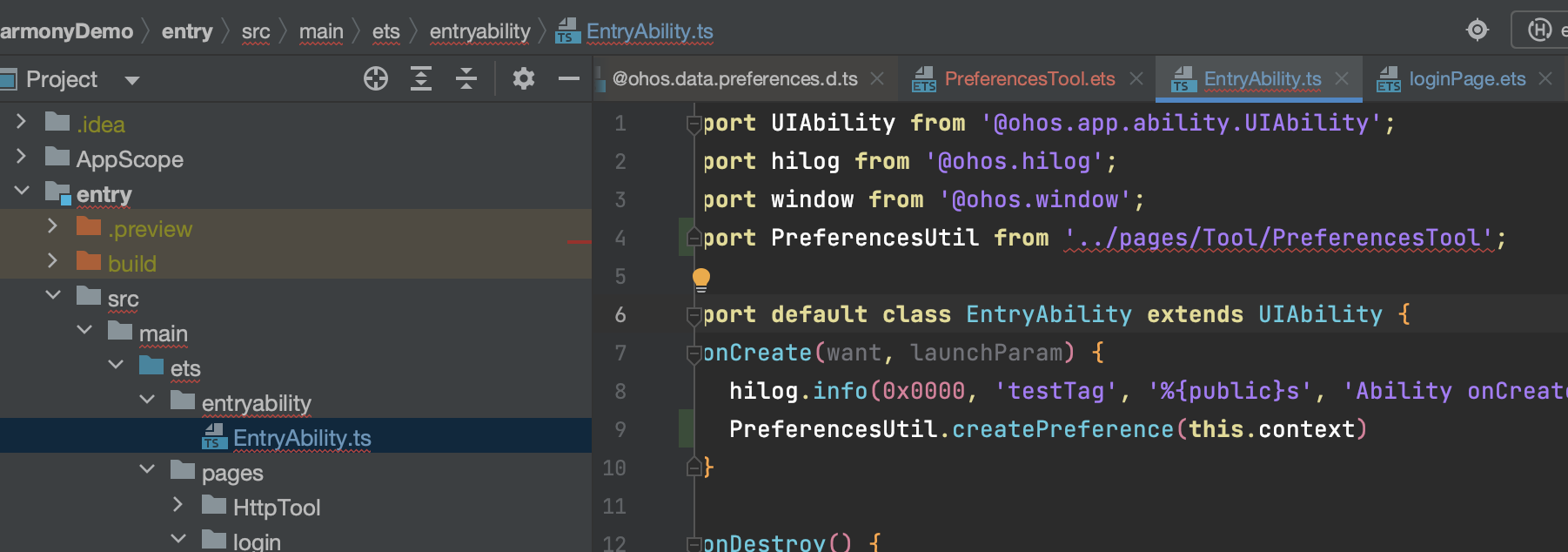Open the Project view dropdown

[x=131, y=80]
